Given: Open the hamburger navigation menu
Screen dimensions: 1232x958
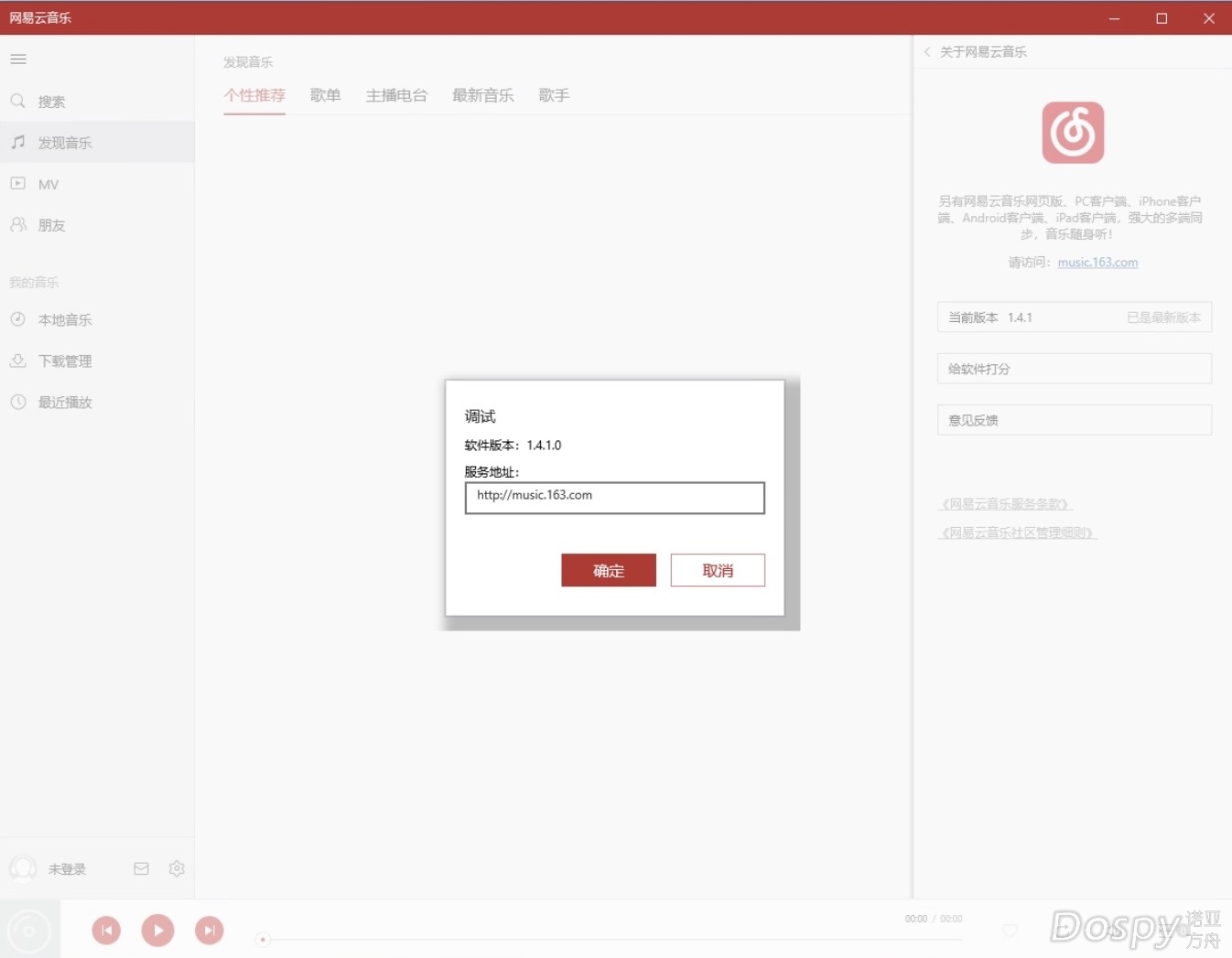Looking at the screenshot, I should (18, 59).
